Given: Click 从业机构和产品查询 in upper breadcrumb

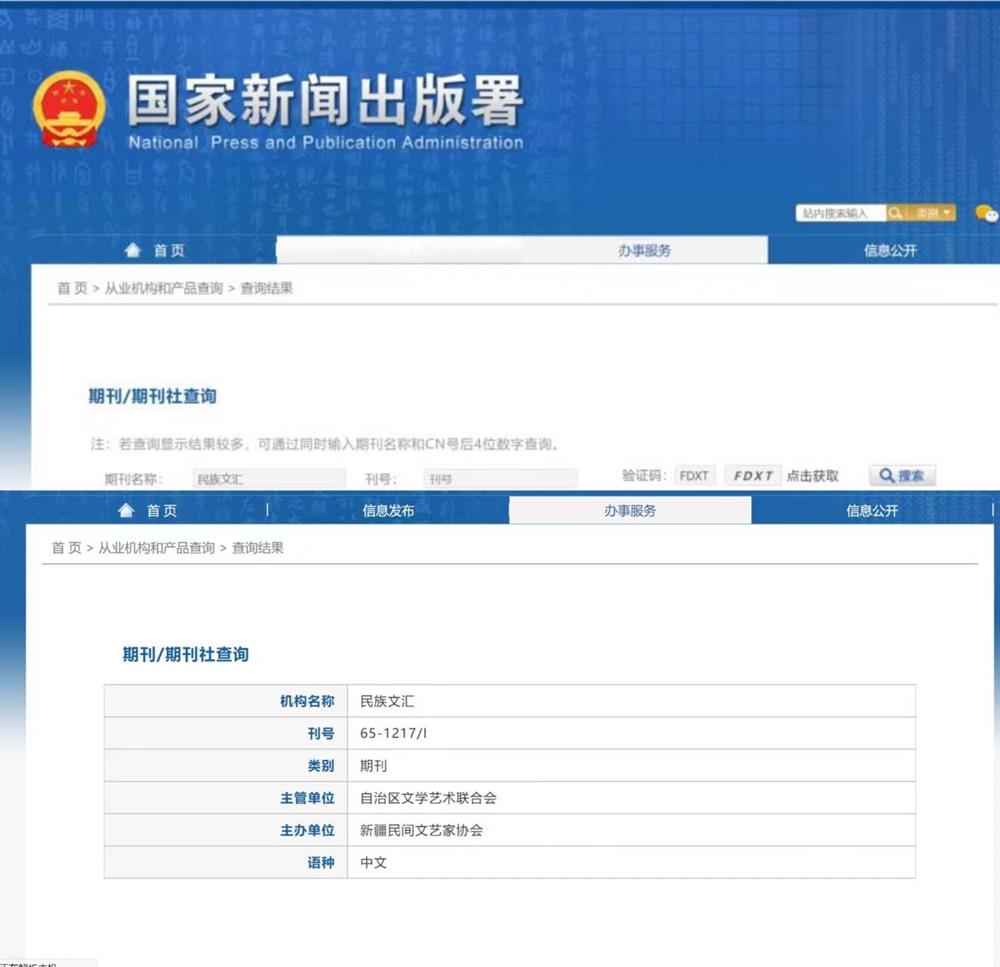Looking at the screenshot, I should point(164,289).
